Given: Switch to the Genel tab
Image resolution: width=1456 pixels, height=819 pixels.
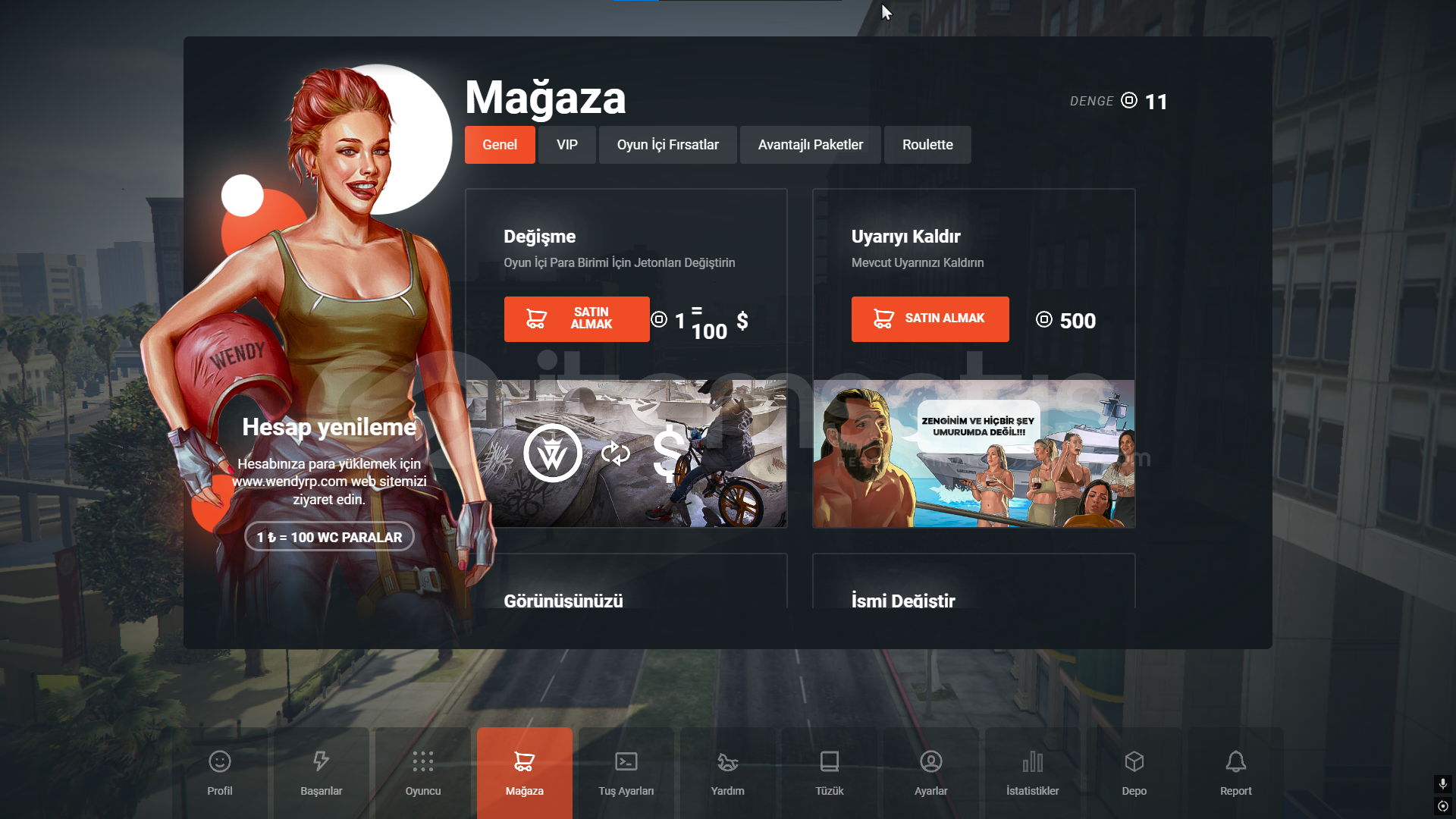Looking at the screenshot, I should pyautogui.click(x=500, y=145).
